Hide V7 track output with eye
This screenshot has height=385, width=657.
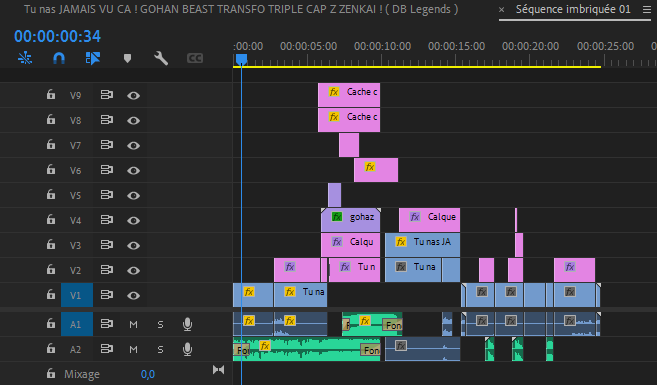pos(133,145)
